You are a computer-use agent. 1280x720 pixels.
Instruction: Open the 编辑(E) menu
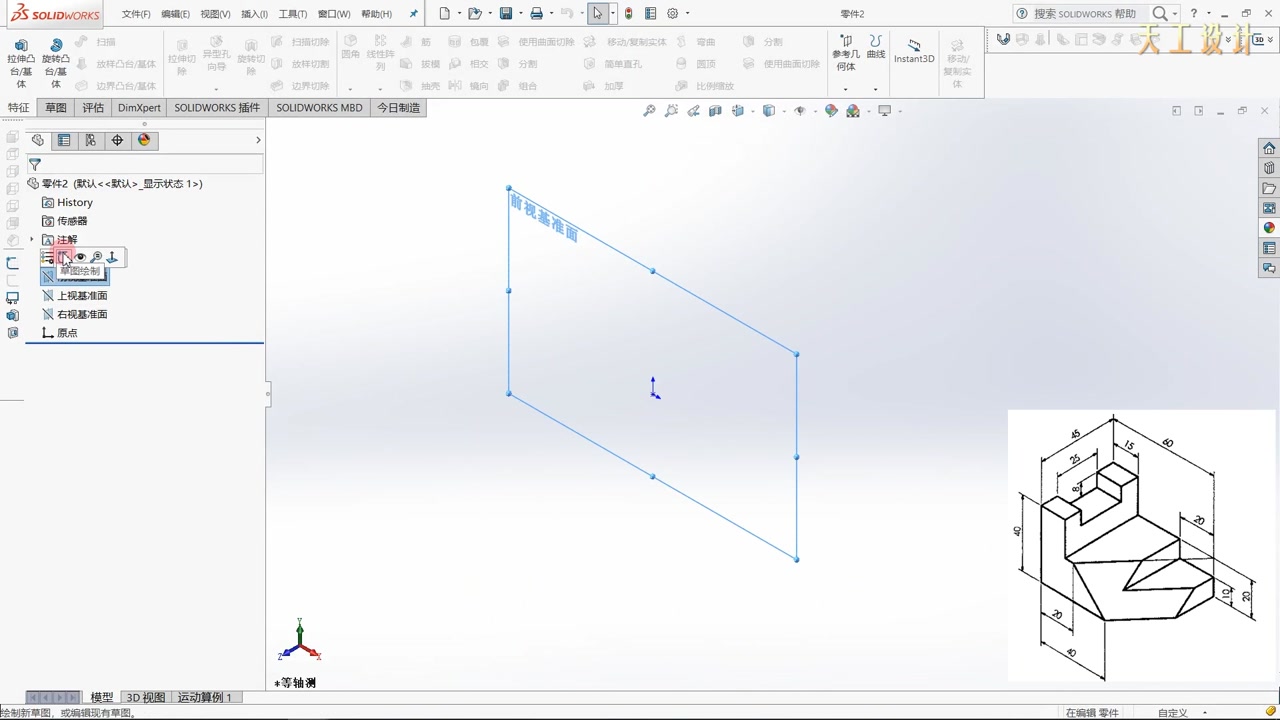pyautogui.click(x=175, y=14)
